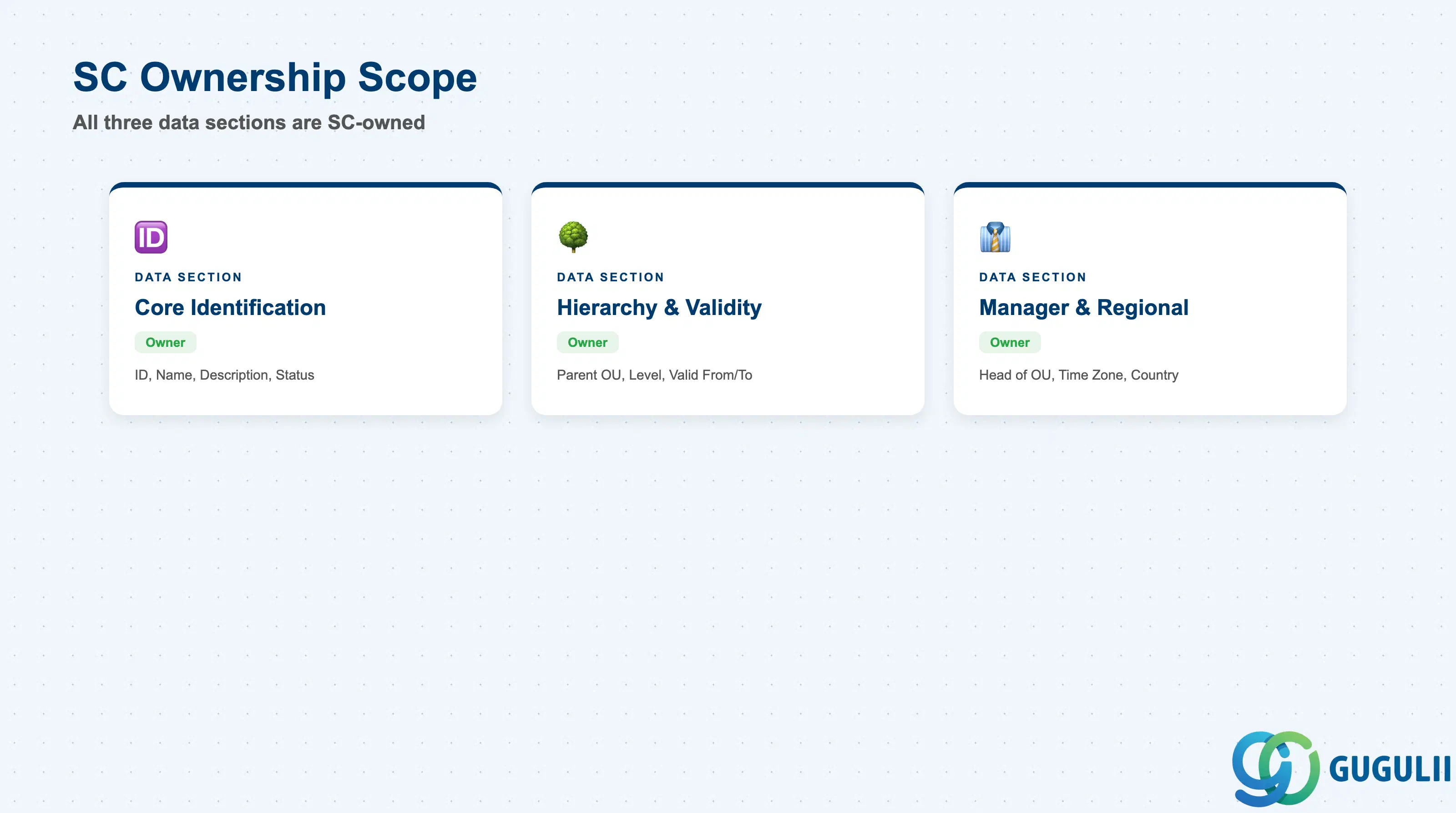This screenshot has width=1456, height=813.
Task: Click the GUGULII wordmark text
Action: point(1389,769)
